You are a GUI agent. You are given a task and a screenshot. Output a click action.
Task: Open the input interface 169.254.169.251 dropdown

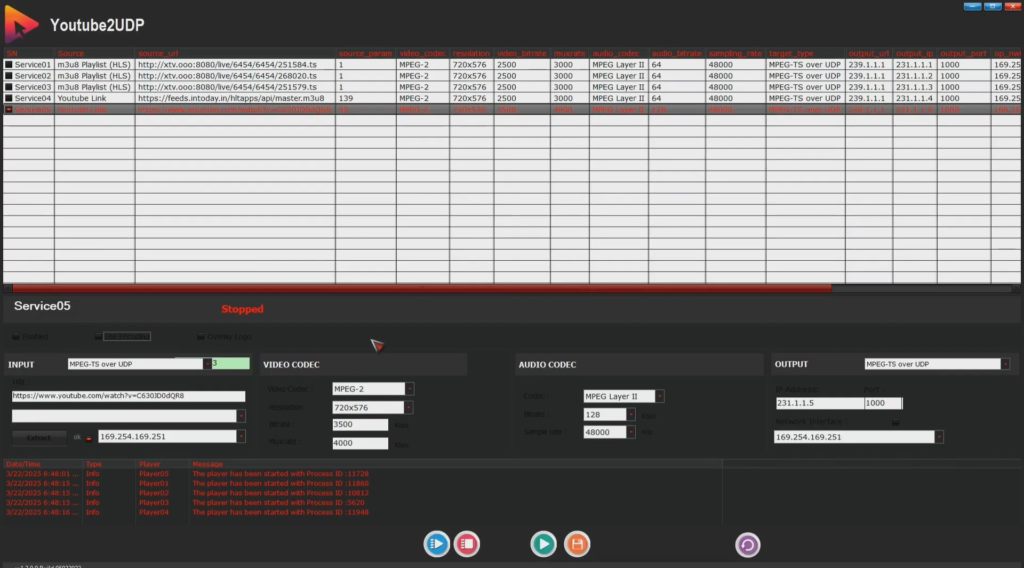241,437
